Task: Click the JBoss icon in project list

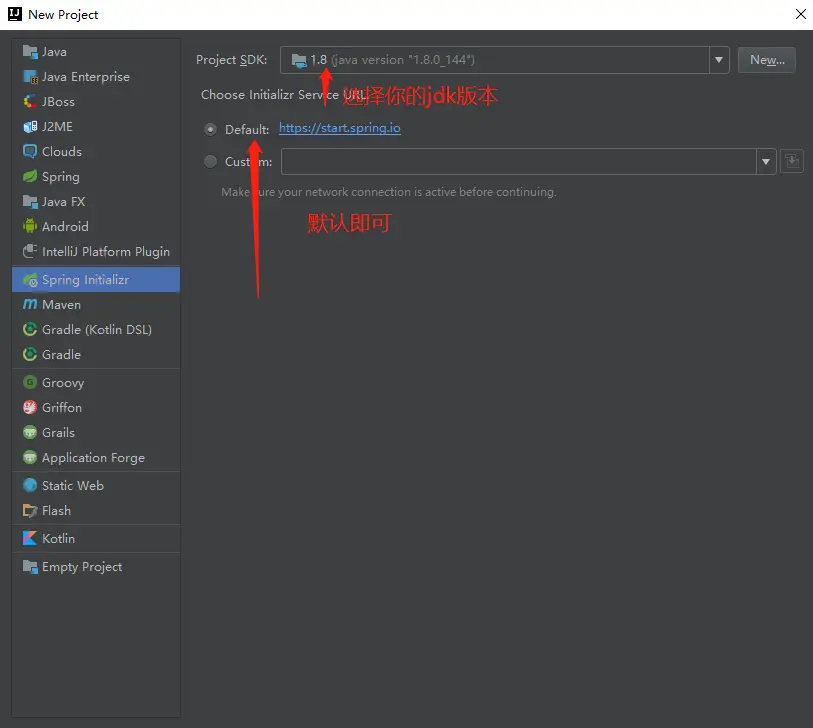Action: point(30,101)
